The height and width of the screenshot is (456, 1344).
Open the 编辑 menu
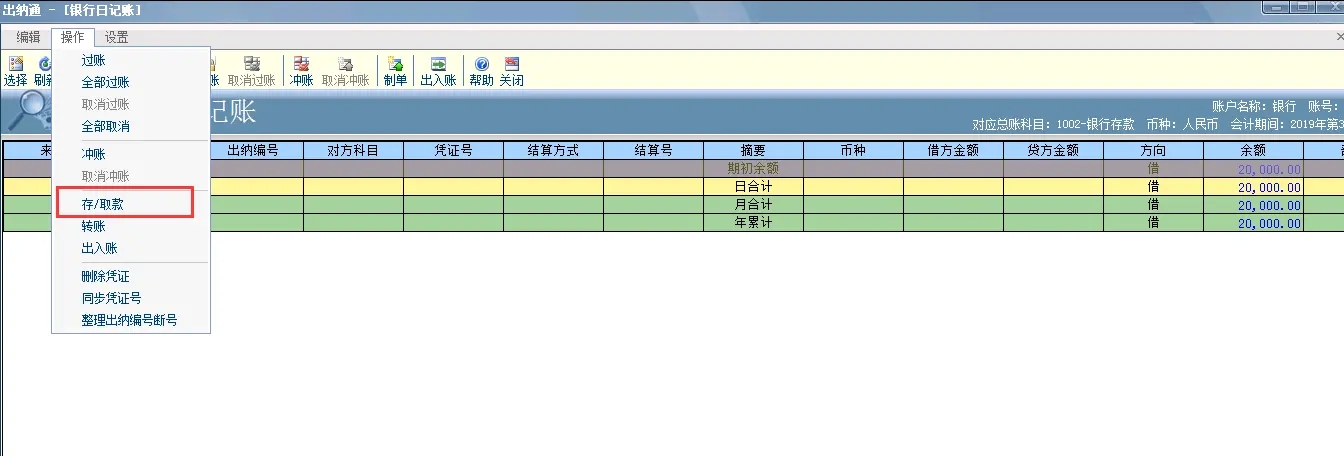click(28, 38)
